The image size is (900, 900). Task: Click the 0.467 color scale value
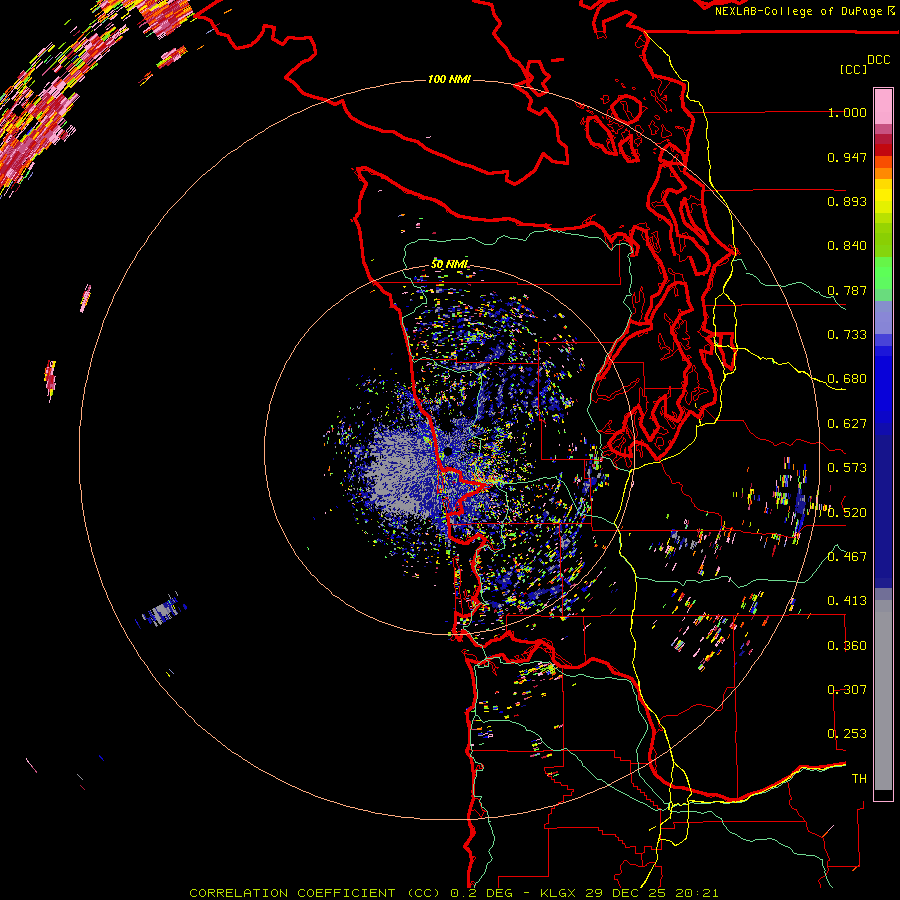click(847, 557)
